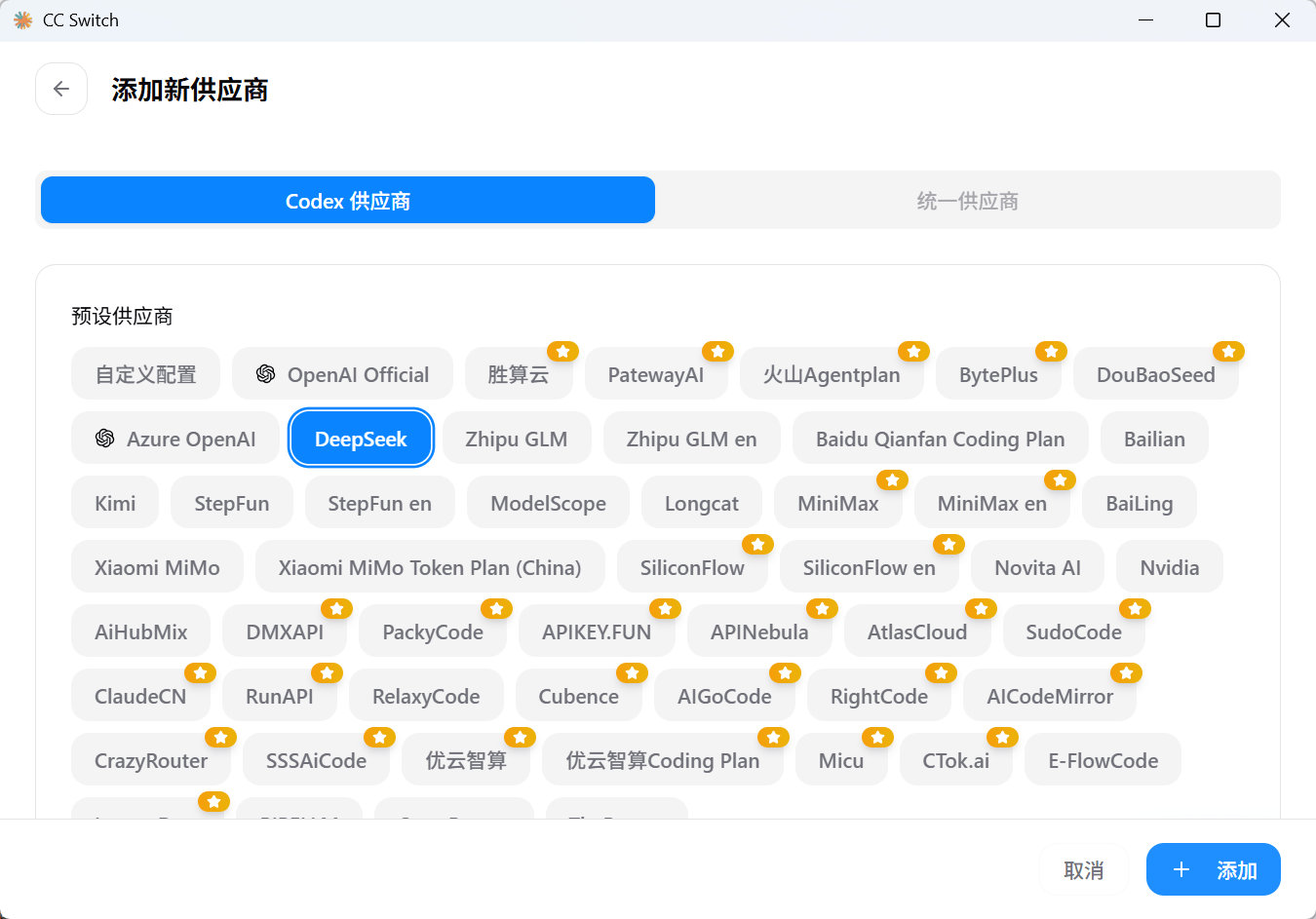Choose Baidu Qianfan Coding Plan
This screenshot has width=1316, height=919.
[941, 439]
